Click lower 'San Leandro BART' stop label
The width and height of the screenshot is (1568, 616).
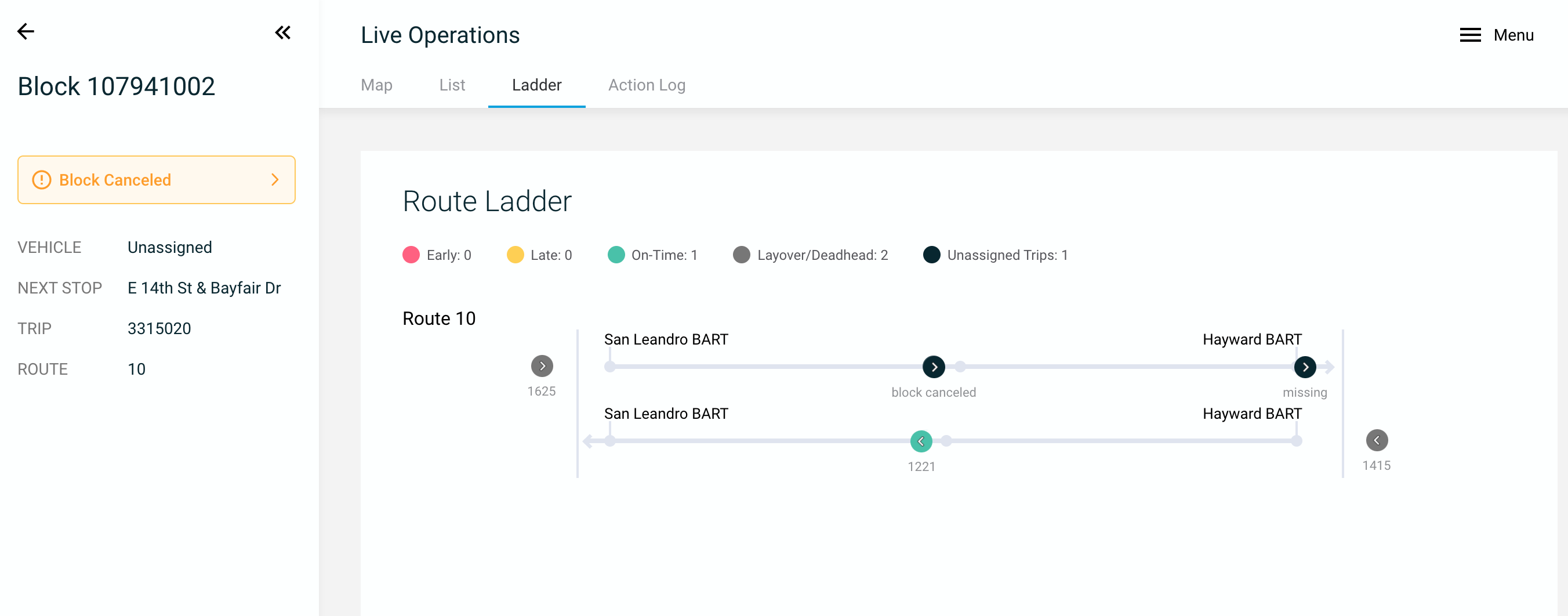pos(666,414)
